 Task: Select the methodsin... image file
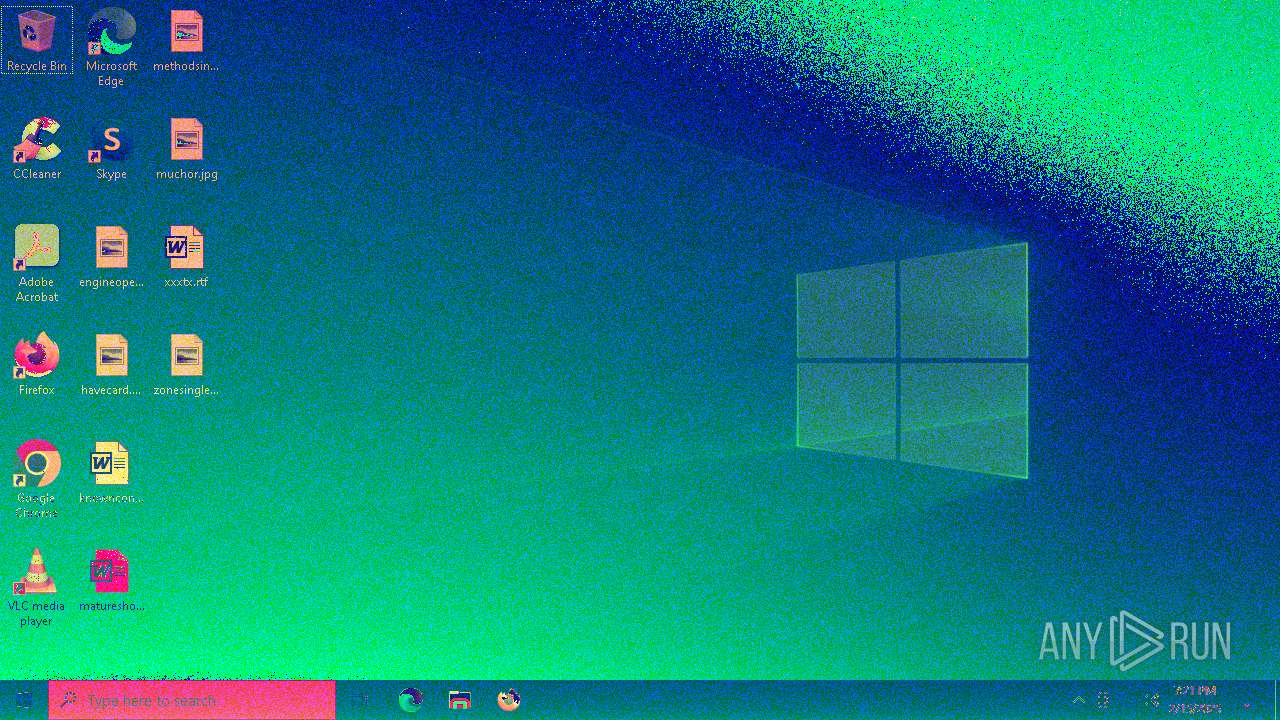click(186, 41)
